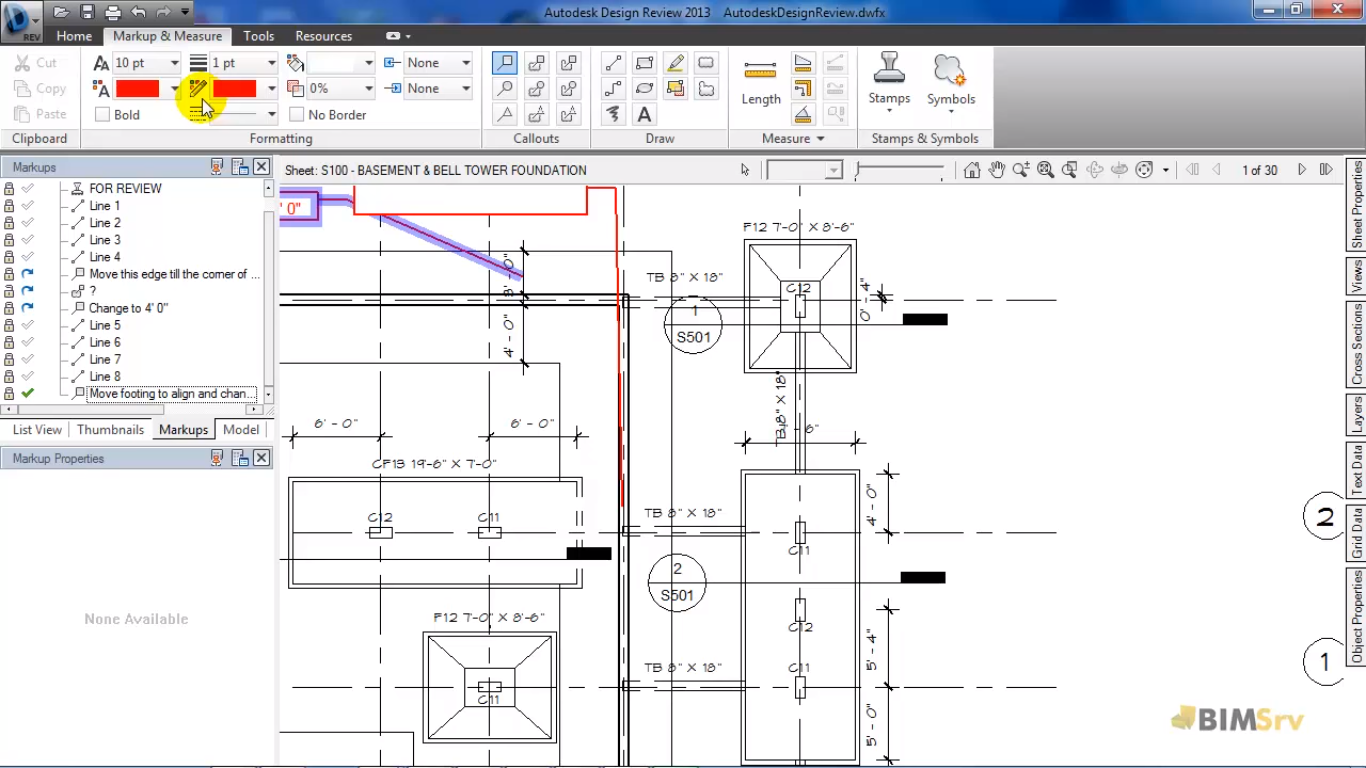Select the triangle callout tool

(x=505, y=115)
